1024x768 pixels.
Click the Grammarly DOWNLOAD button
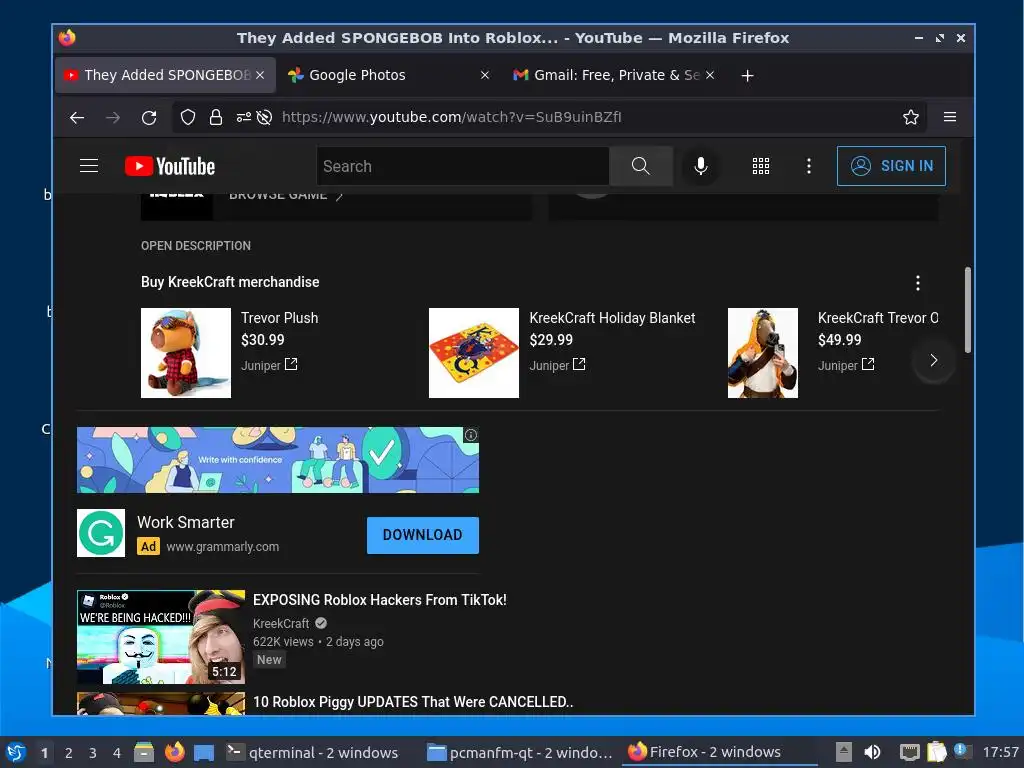pyautogui.click(x=423, y=535)
